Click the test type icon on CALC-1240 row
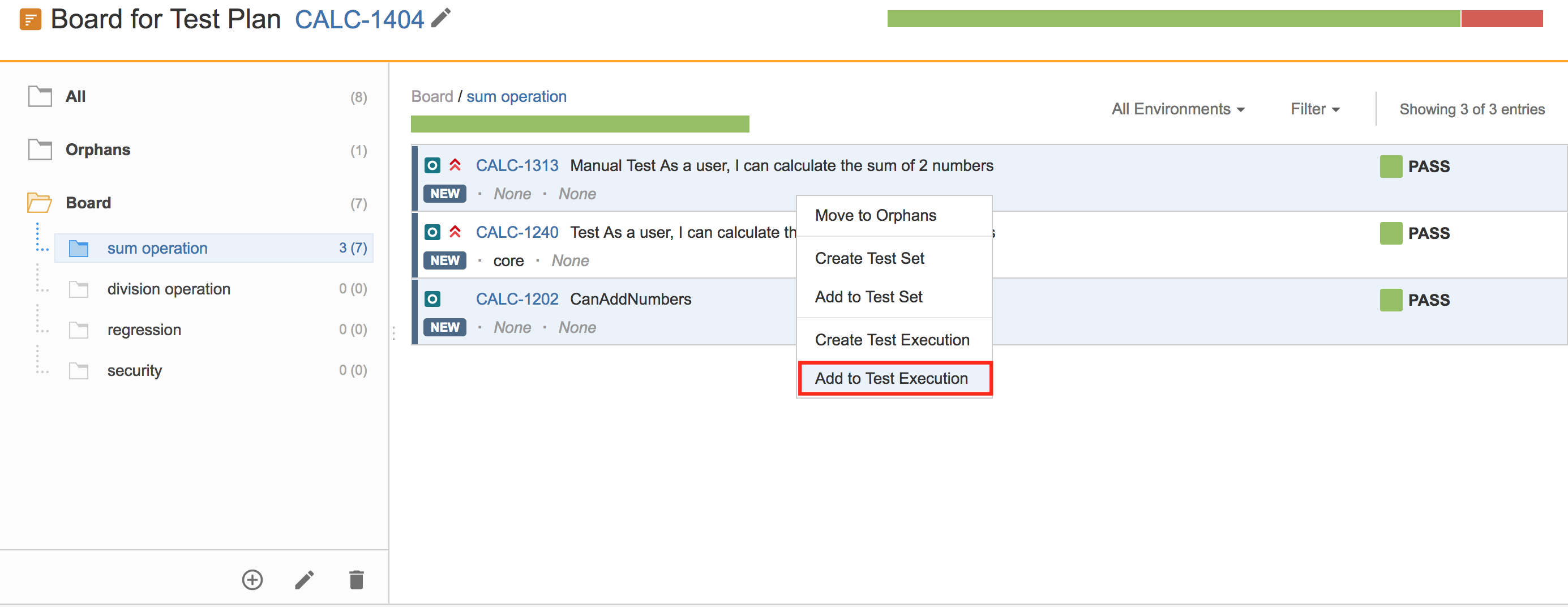 tap(432, 232)
